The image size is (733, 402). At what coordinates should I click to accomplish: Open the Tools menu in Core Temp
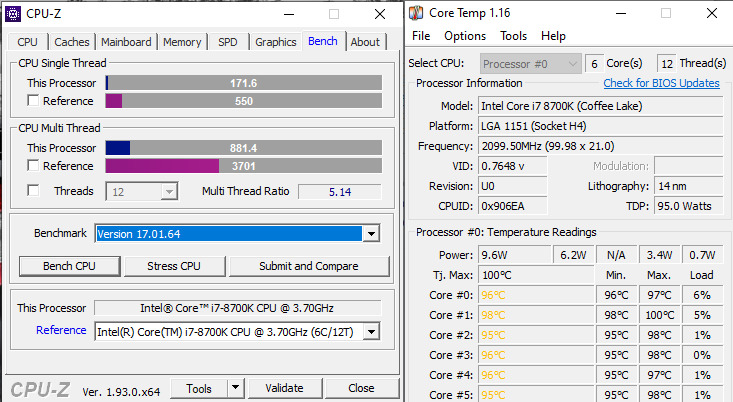513,36
